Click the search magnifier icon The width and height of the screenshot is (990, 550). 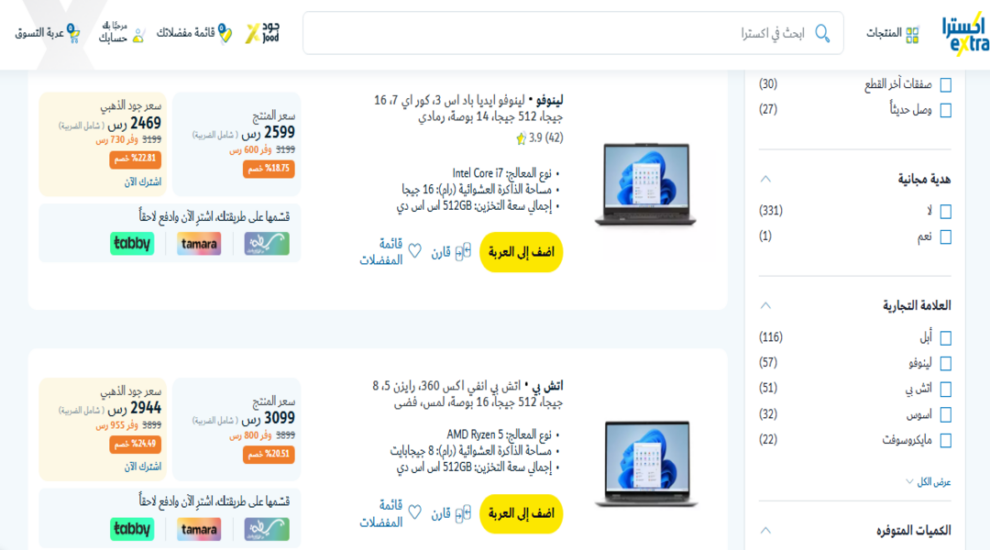(822, 33)
